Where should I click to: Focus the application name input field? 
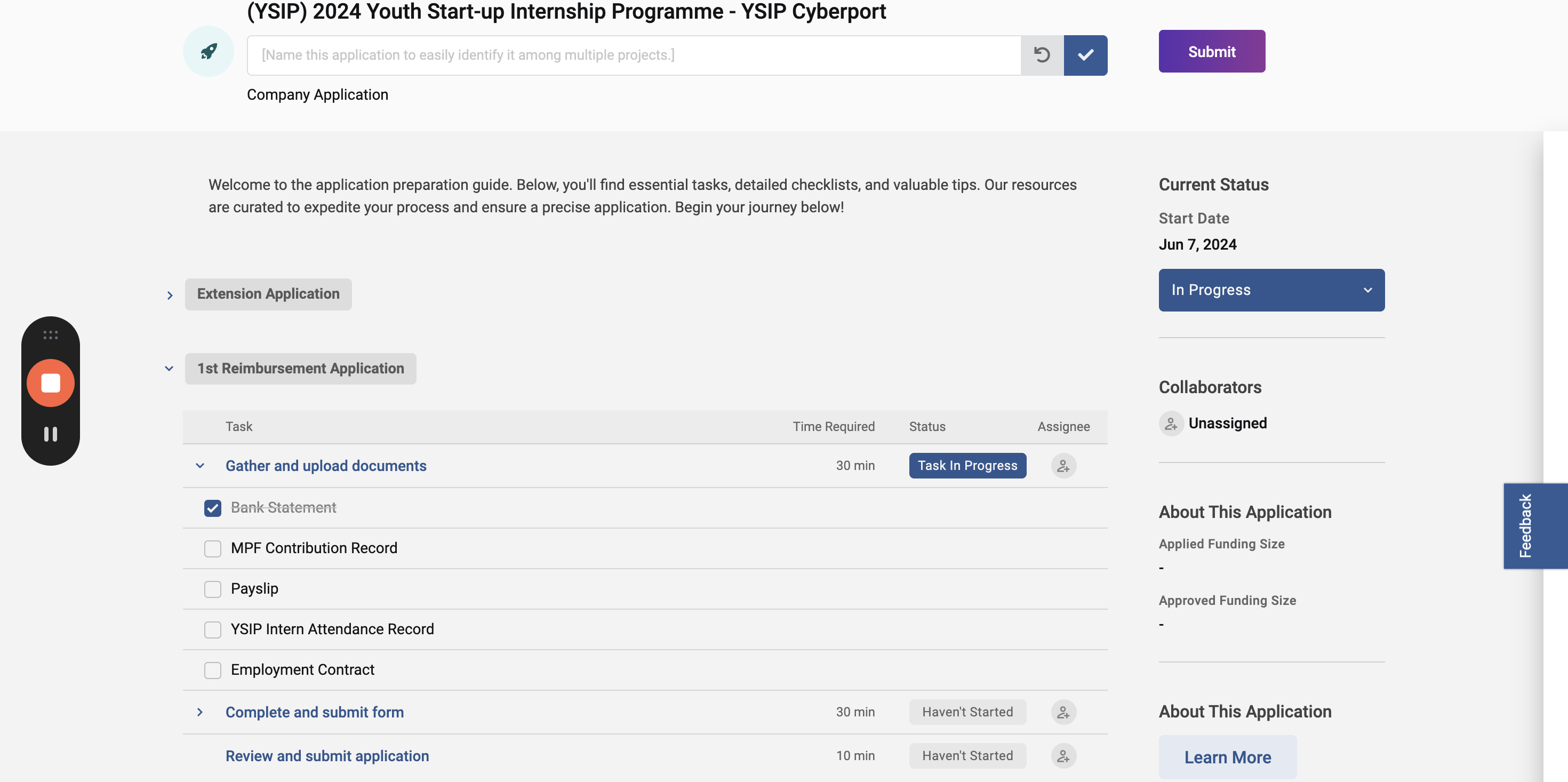(634, 55)
